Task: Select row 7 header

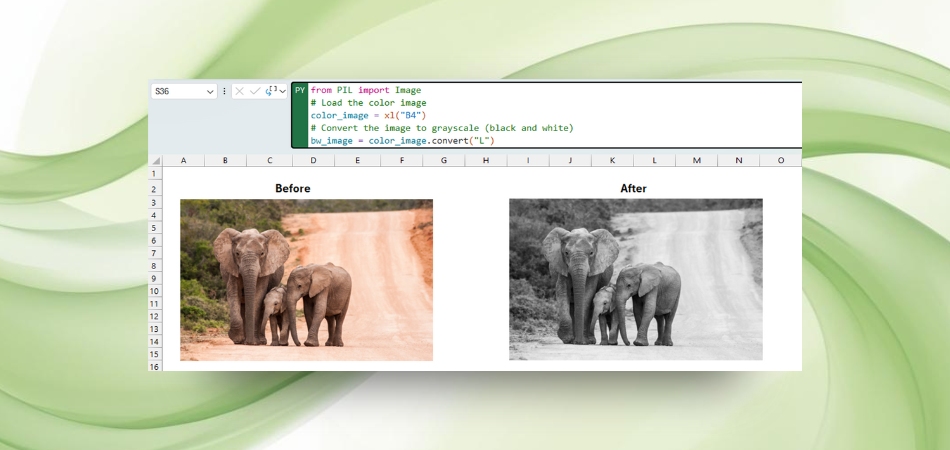Action: coord(155,253)
